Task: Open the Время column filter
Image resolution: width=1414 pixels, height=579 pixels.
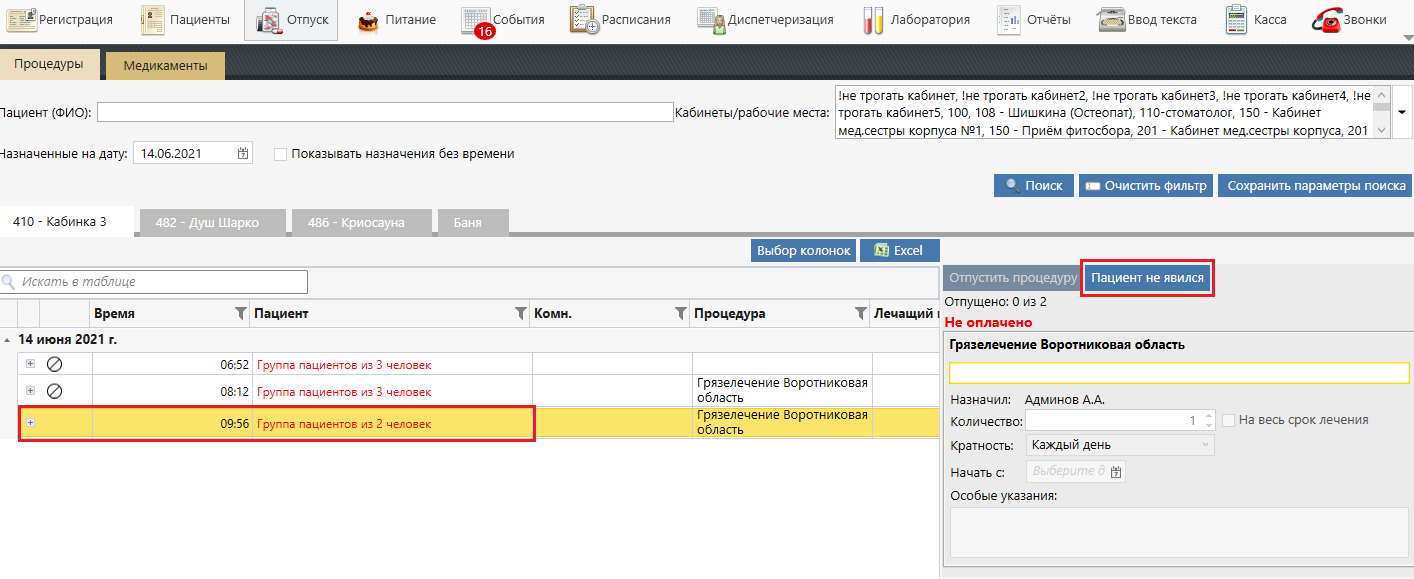Action: pyautogui.click(x=240, y=314)
